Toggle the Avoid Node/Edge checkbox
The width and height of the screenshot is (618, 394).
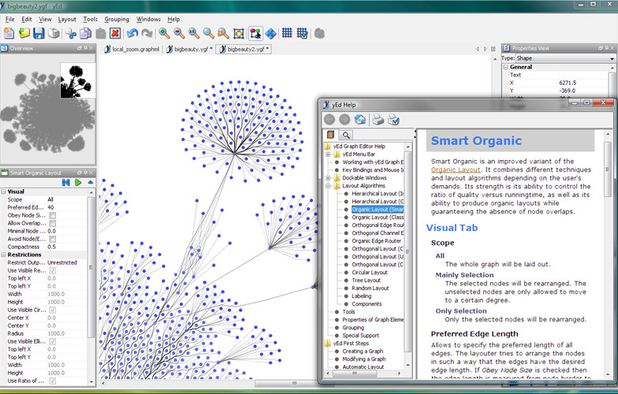click(x=52, y=239)
